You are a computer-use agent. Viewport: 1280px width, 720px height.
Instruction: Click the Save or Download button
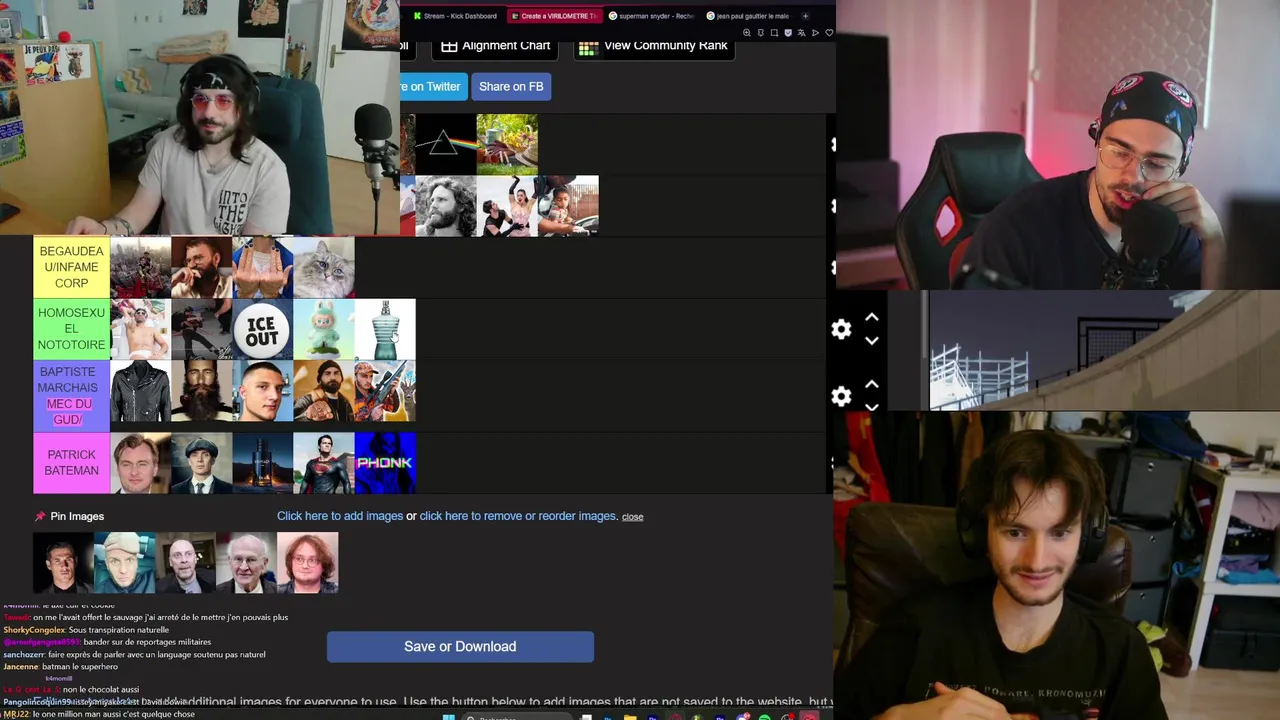pos(460,647)
